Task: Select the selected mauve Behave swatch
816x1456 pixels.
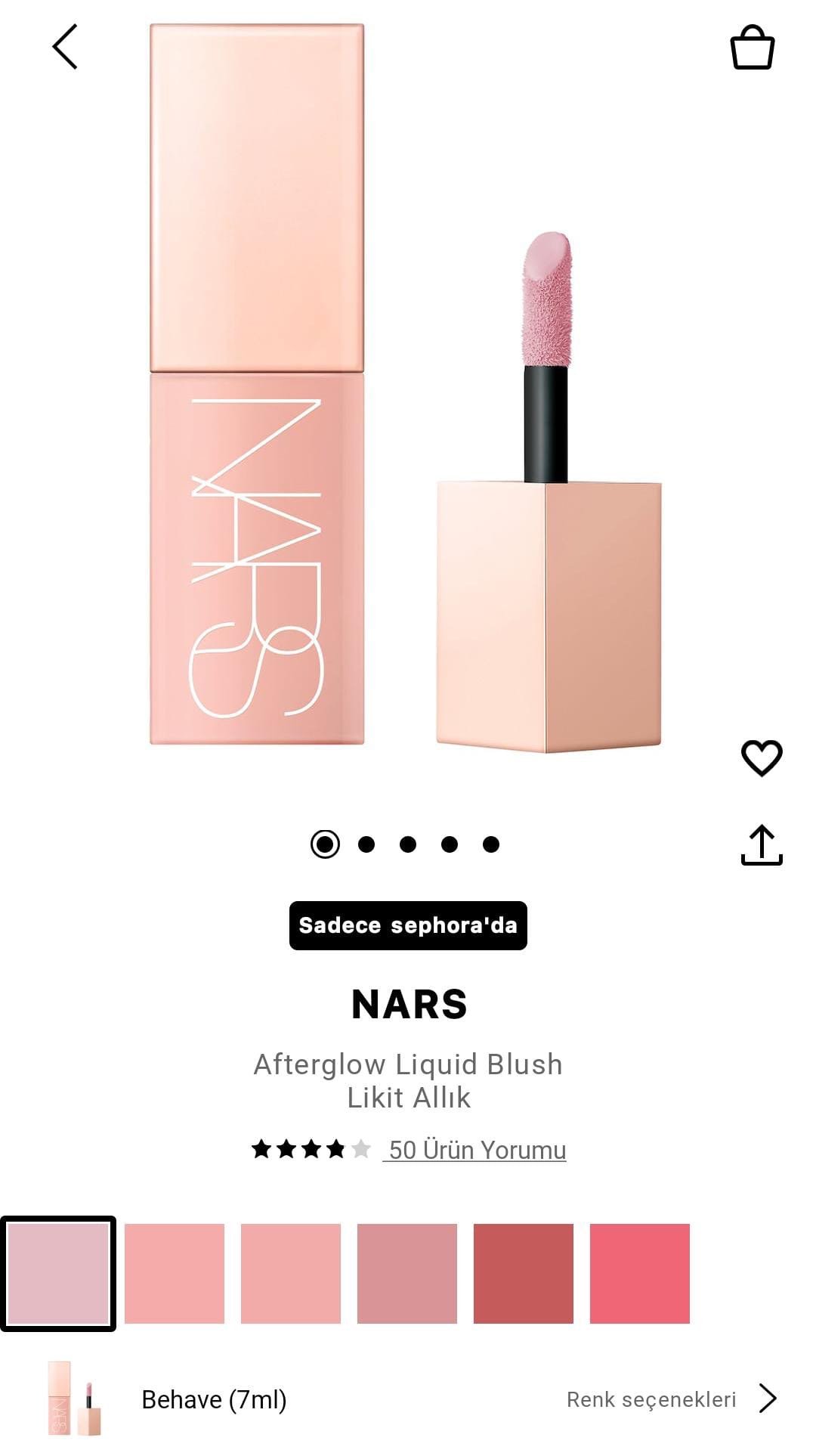Action: [58, 1274]
